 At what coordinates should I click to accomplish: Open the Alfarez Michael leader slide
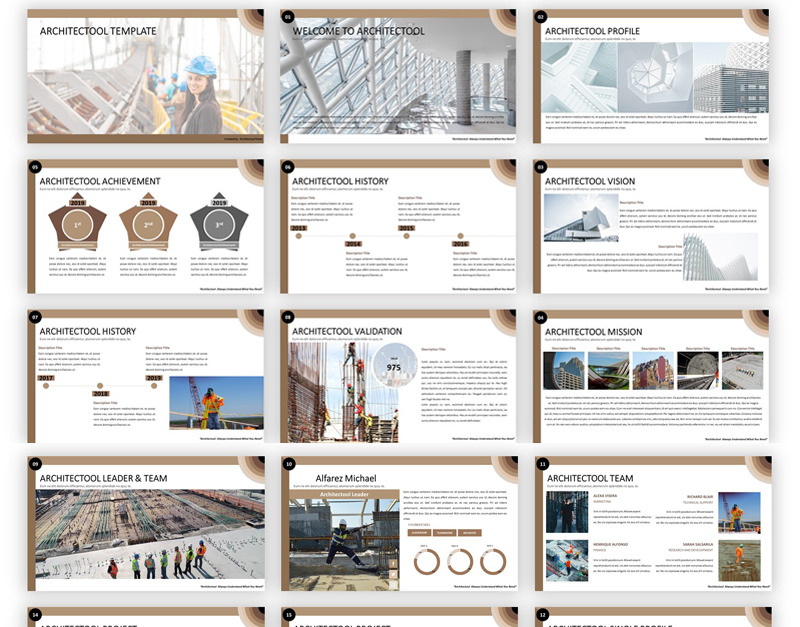tap(399, 523)
